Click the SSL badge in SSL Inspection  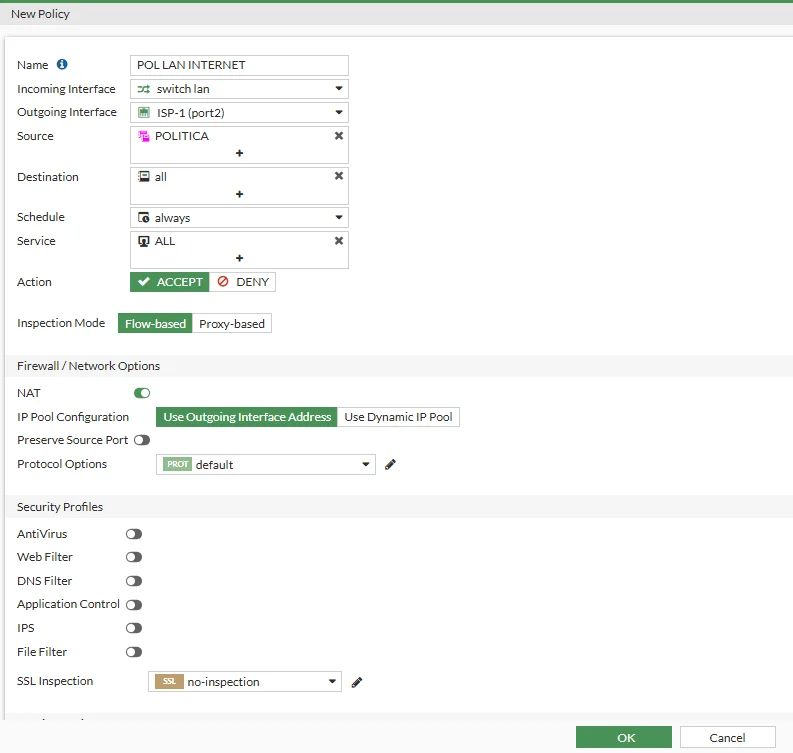(169, 681)
